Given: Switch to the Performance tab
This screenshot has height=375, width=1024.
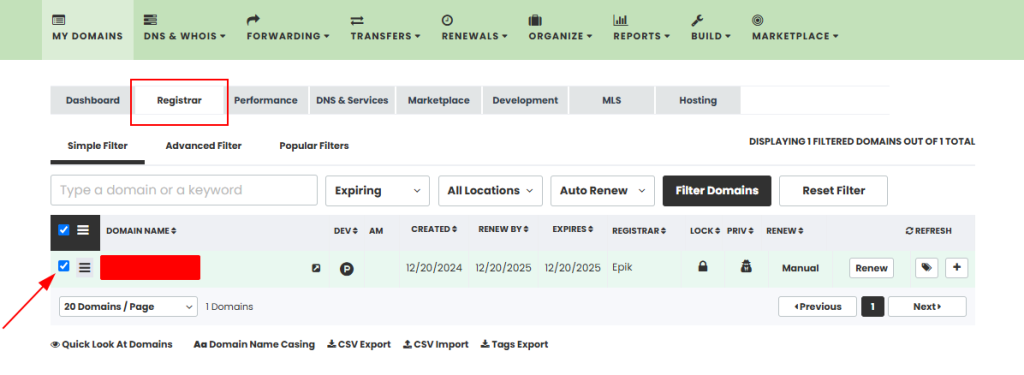Looking at the screenshot, I should pos(266,101).
